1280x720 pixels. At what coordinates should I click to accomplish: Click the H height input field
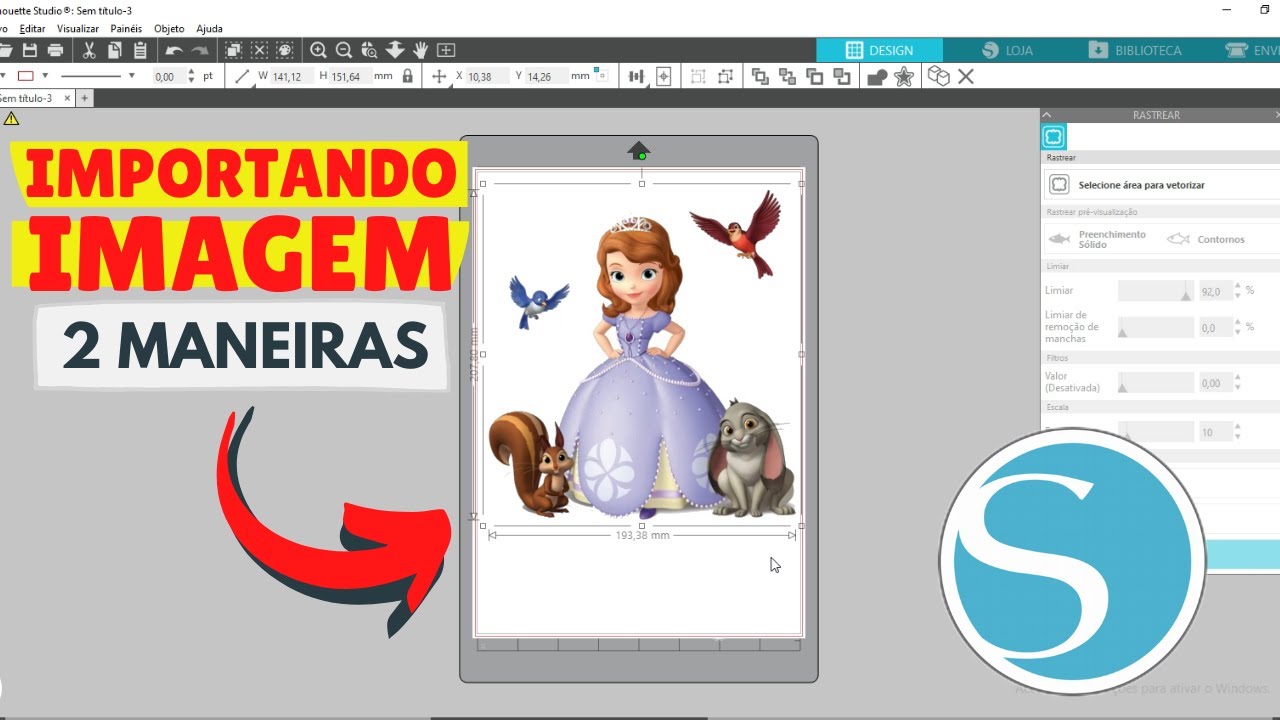pos(350,76)
